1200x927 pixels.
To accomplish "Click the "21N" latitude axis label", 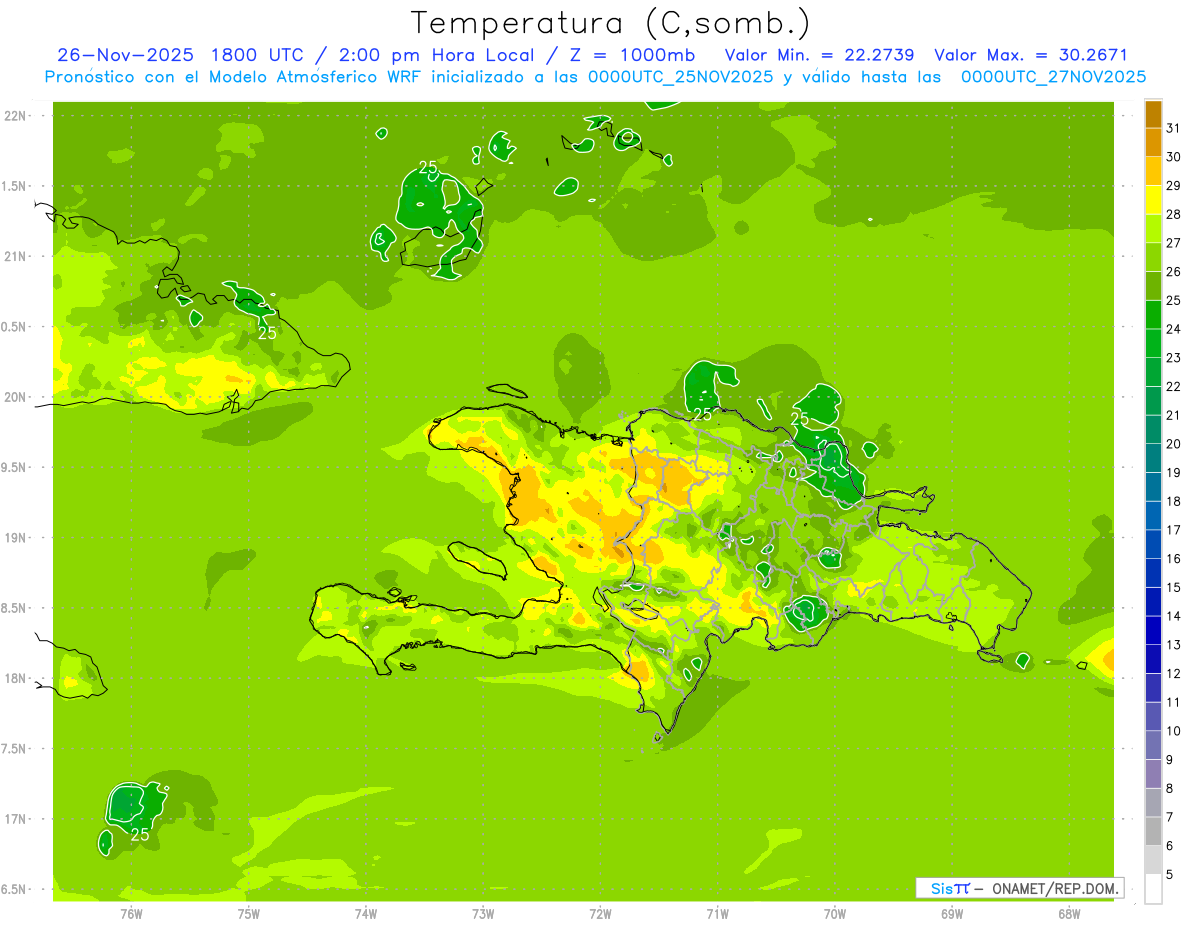I will pos(15,256).
